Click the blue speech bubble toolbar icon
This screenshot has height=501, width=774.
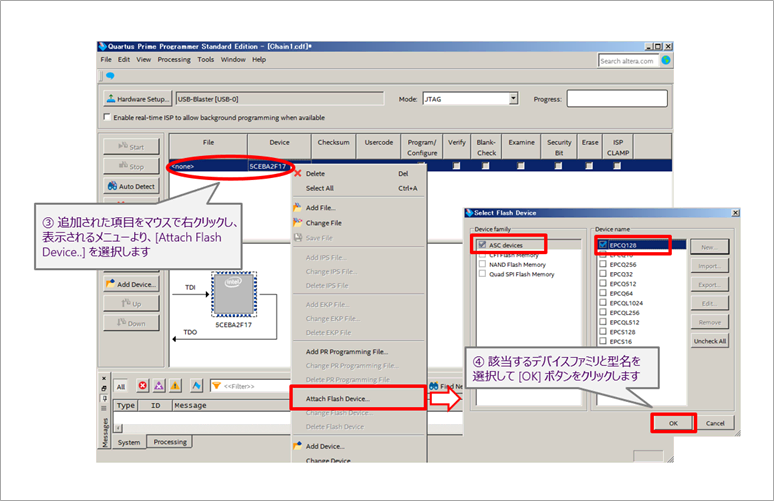(x=110, y=76)
